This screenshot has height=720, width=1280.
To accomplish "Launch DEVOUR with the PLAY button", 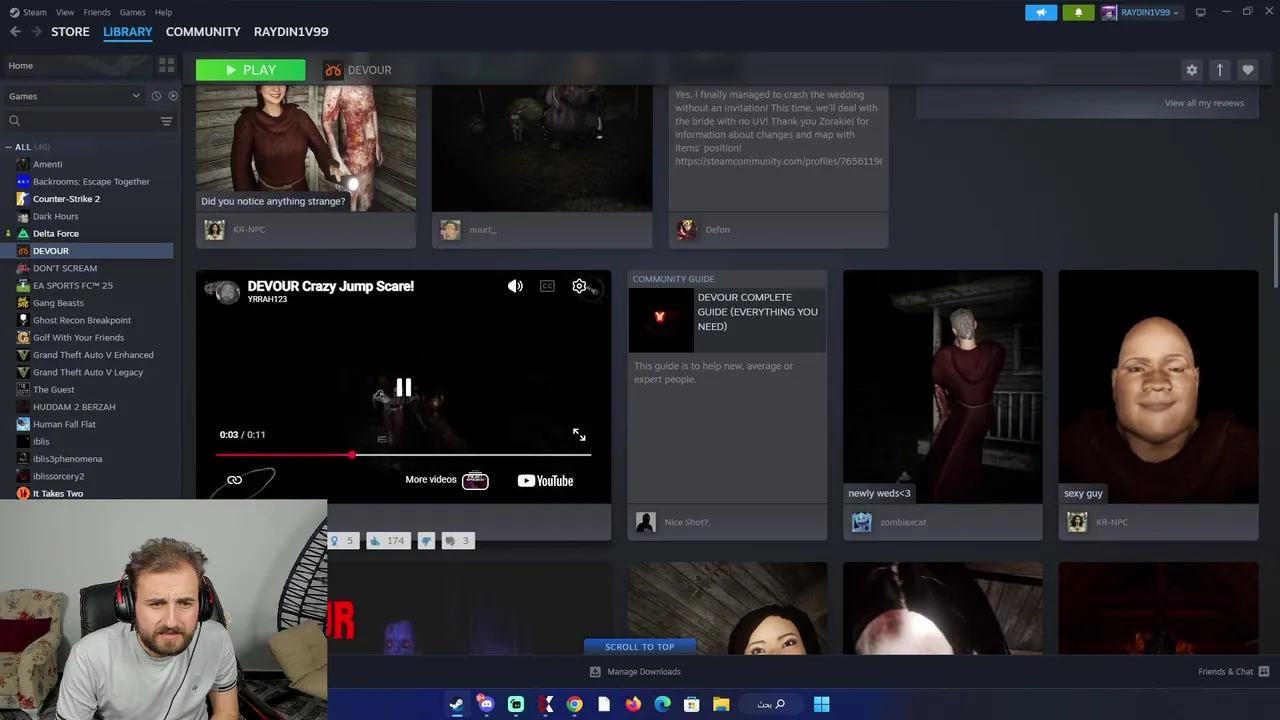I will tap(250, 70).
